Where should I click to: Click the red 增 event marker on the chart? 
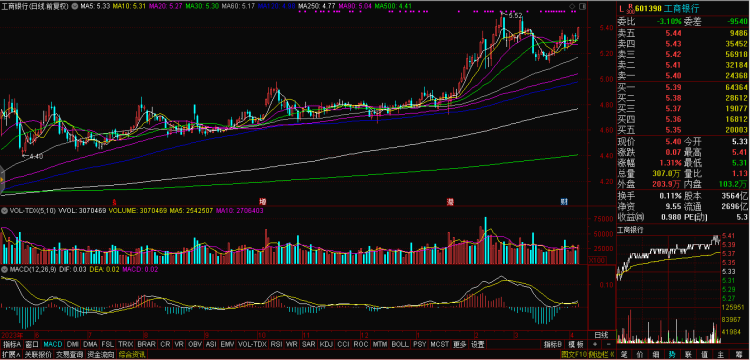(263, 201)
